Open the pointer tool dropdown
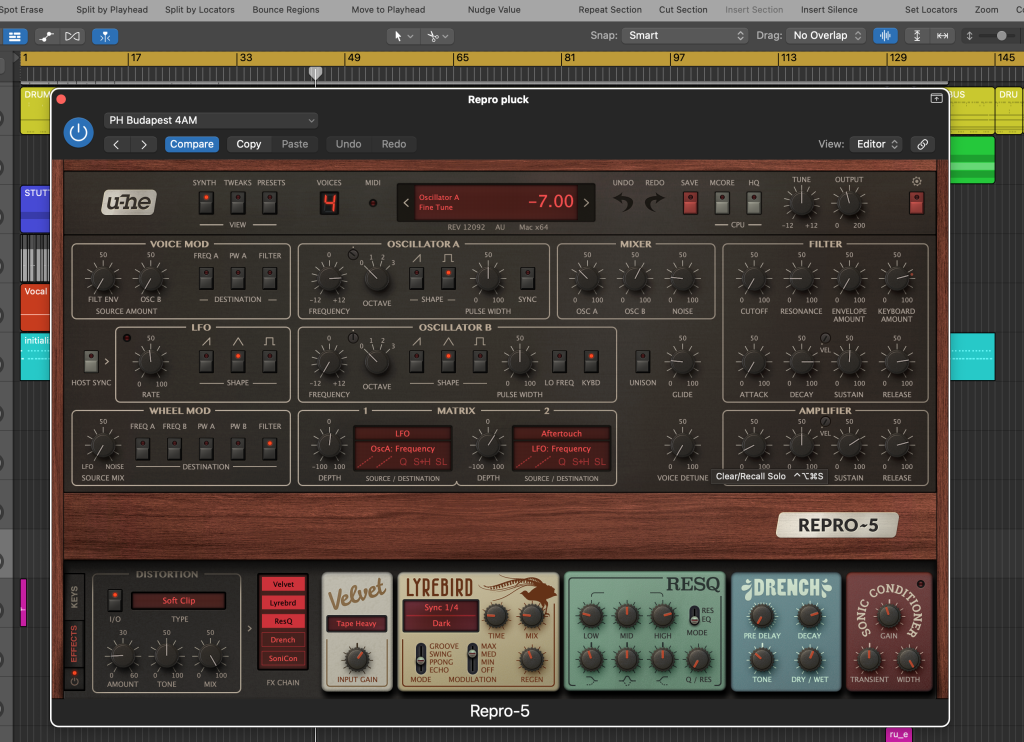The width and height of the screenshot is (1024, 742). pyautogui.click(x=404, y=37)
